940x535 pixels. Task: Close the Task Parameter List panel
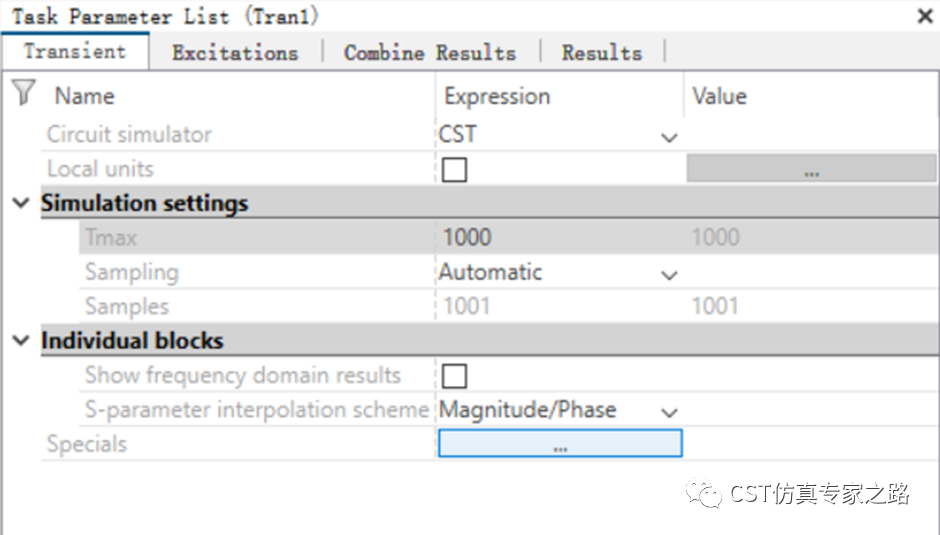point(925,16)
